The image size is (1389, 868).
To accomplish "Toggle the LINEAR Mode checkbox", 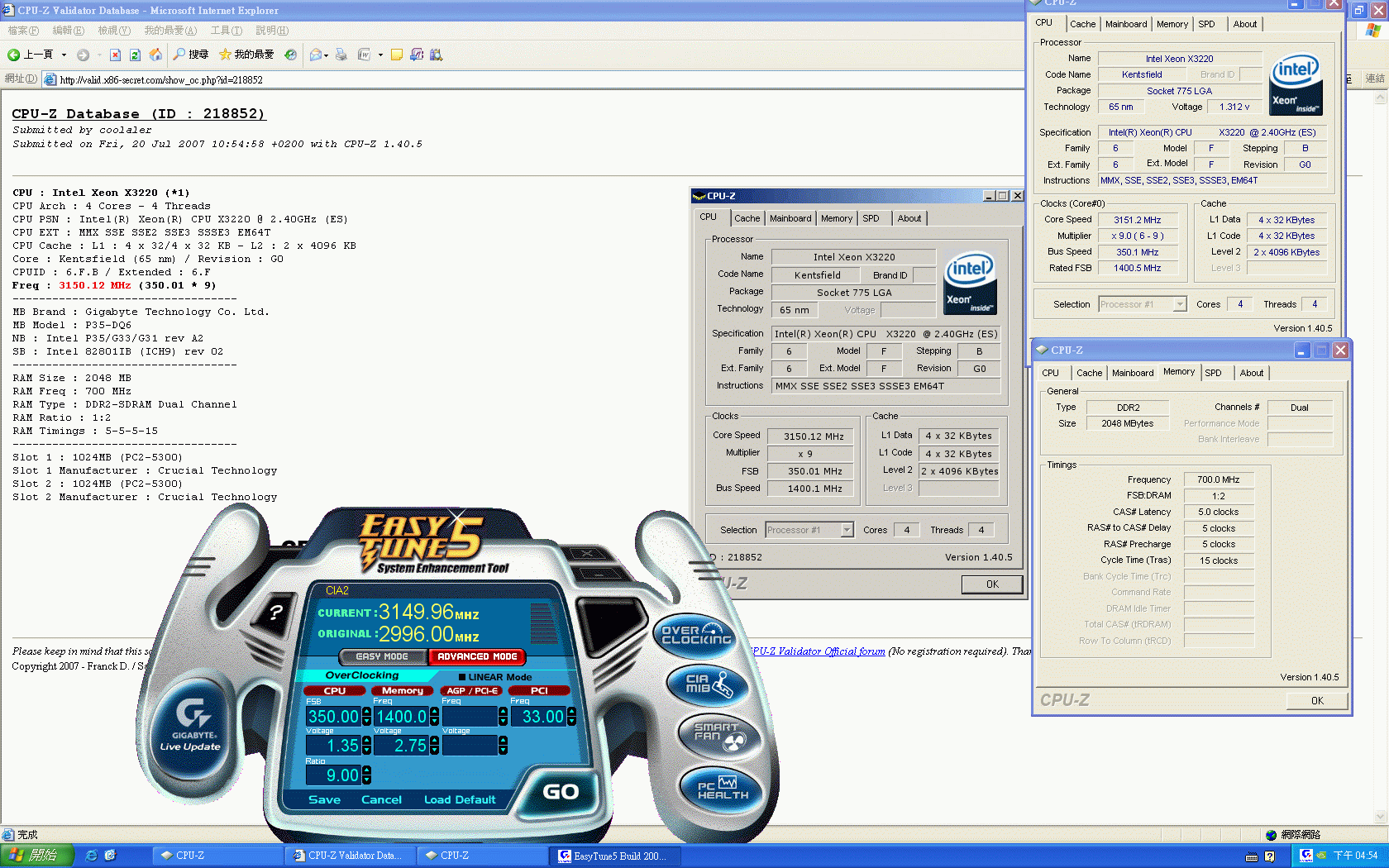I will point(462,677).
